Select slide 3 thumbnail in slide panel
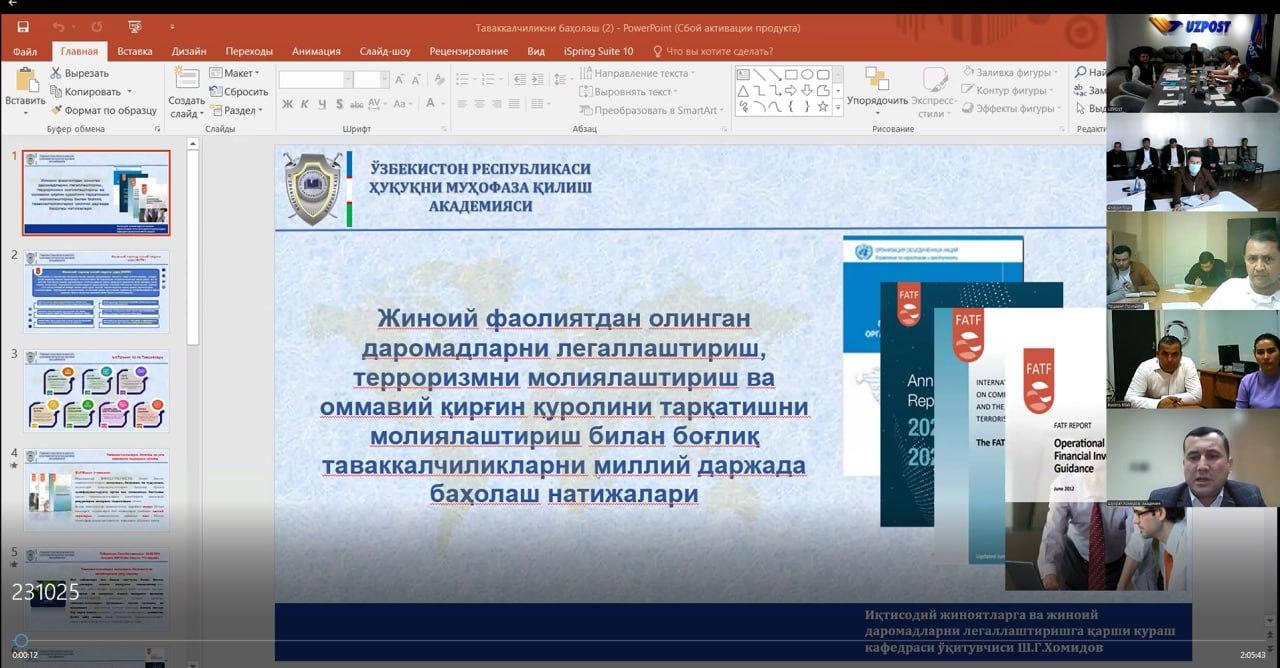The width and height of the screenshot is (1280, 668). click(97, 390)
